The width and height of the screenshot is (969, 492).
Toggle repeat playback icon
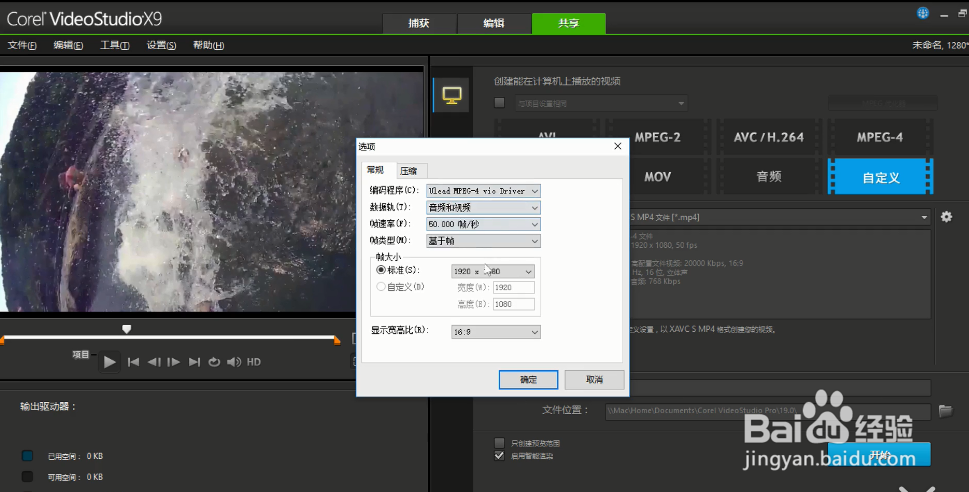214,362
